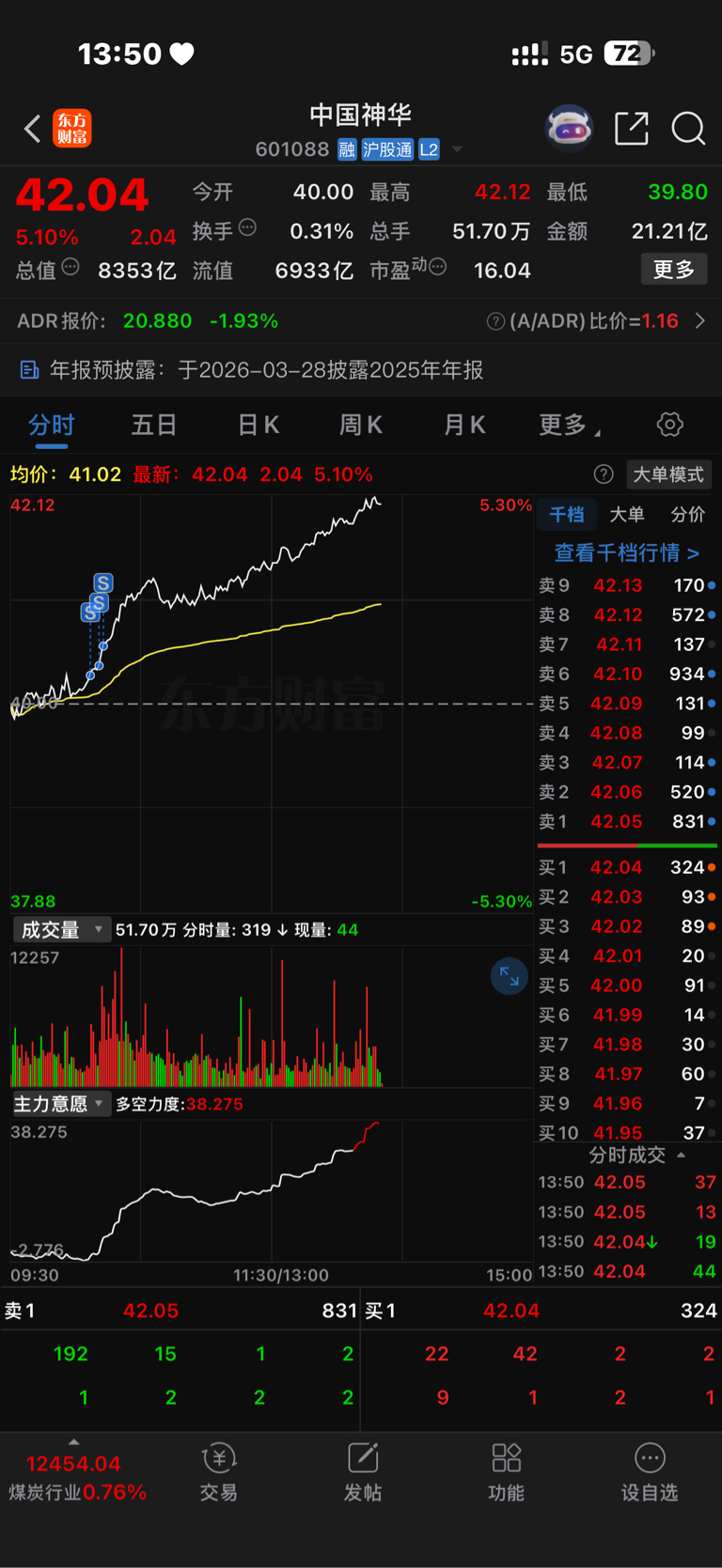Tap the 更多 button in quote summary
The image size is (722, 1568).
coord(674,270)
